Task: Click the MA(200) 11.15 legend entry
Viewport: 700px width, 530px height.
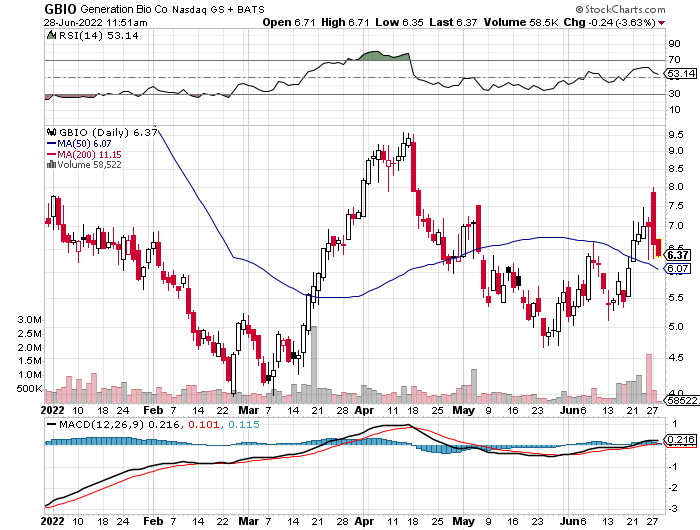Action: [x=84, y=154]
